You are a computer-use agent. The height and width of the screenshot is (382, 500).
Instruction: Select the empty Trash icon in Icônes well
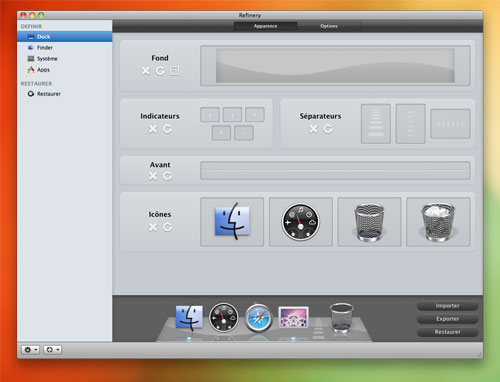369,222
